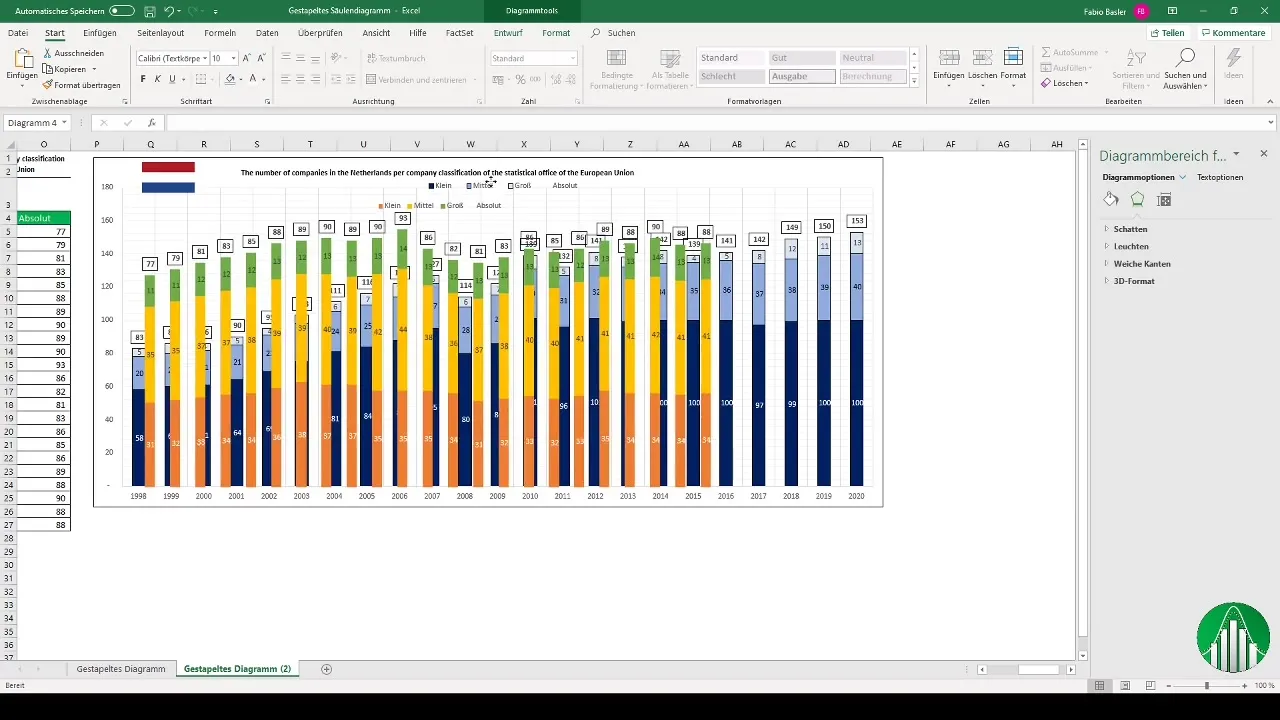
Task: Click the insert function fx icon
Action: click(152, 123)
